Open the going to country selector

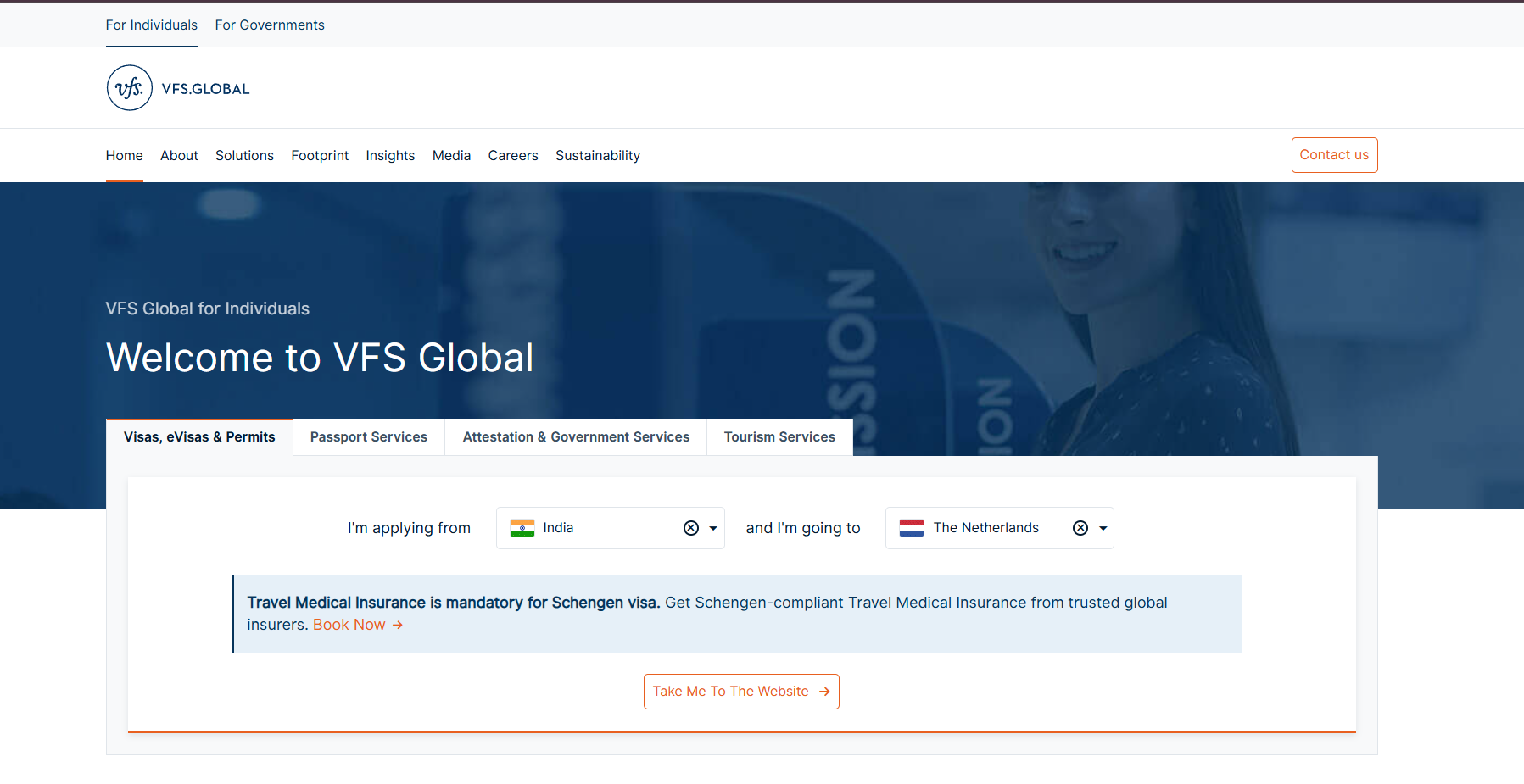(x=999, y=527)
